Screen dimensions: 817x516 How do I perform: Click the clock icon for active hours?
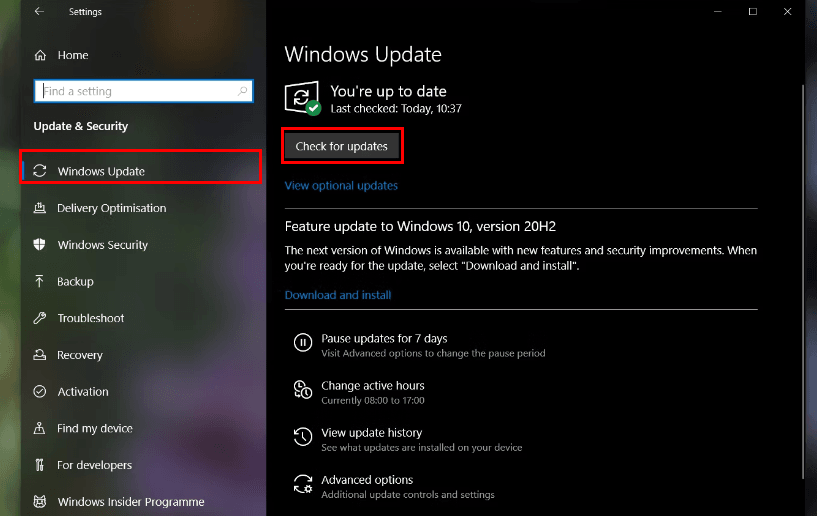[x=303, y=389]
